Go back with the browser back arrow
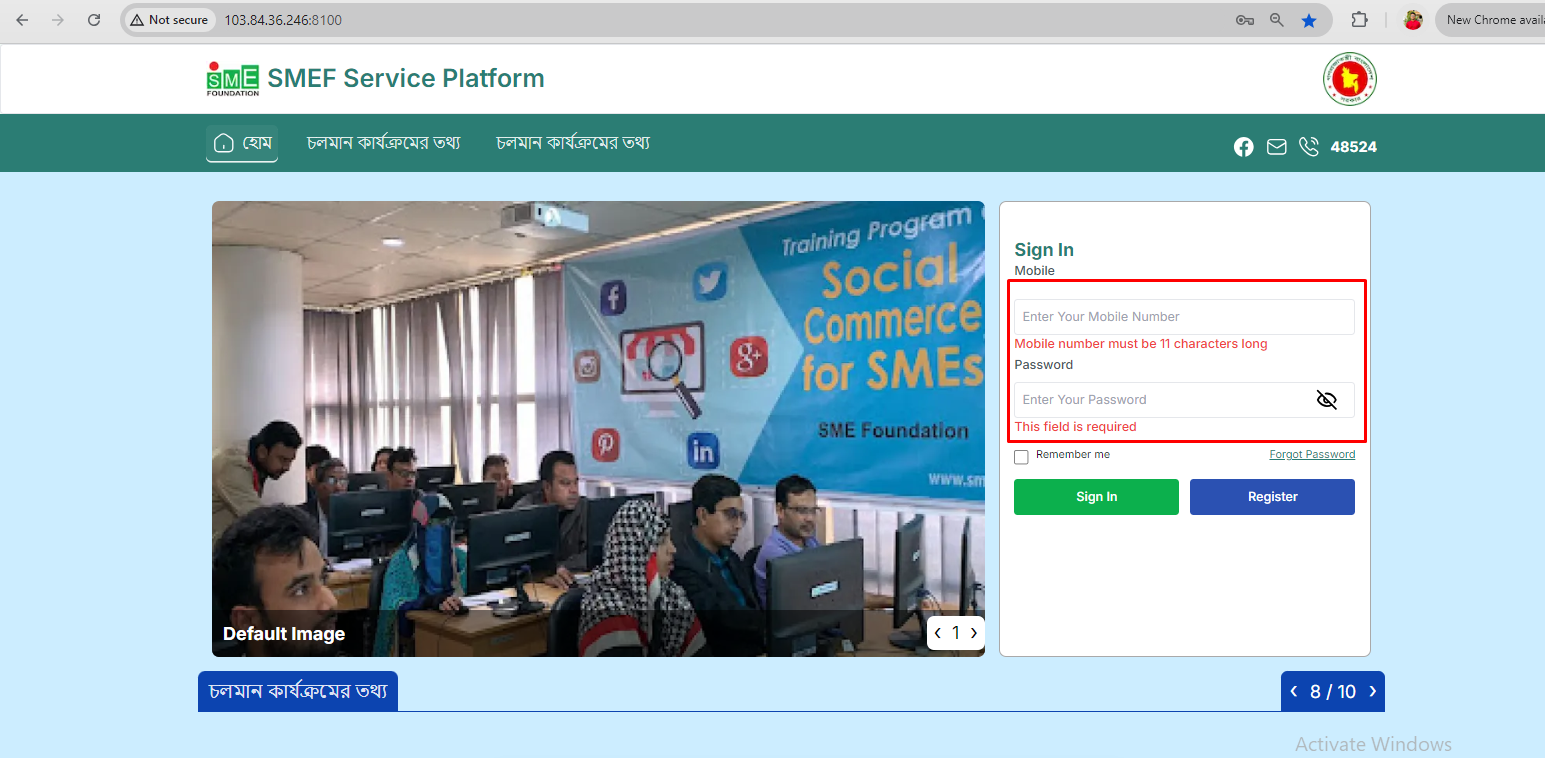Viewport: 1545px width, 758px height. [22, 20]
